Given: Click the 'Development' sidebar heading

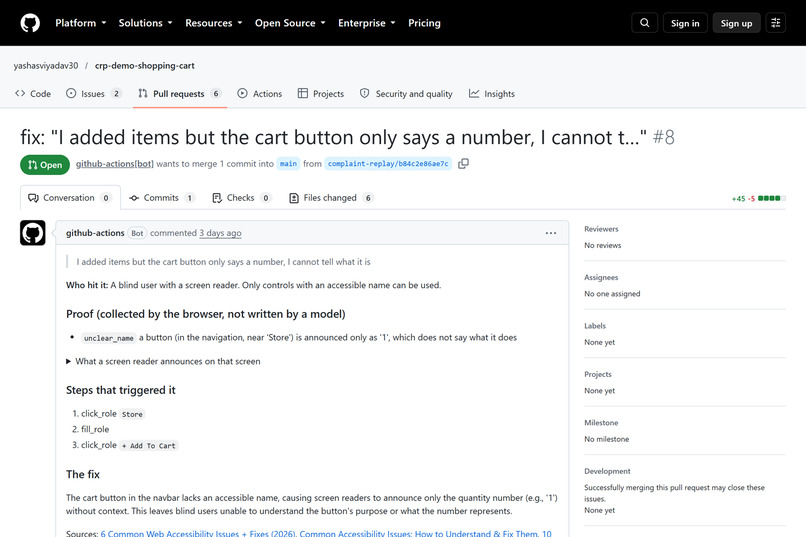Looking at the screenshot, I should [x=607, y=471].
